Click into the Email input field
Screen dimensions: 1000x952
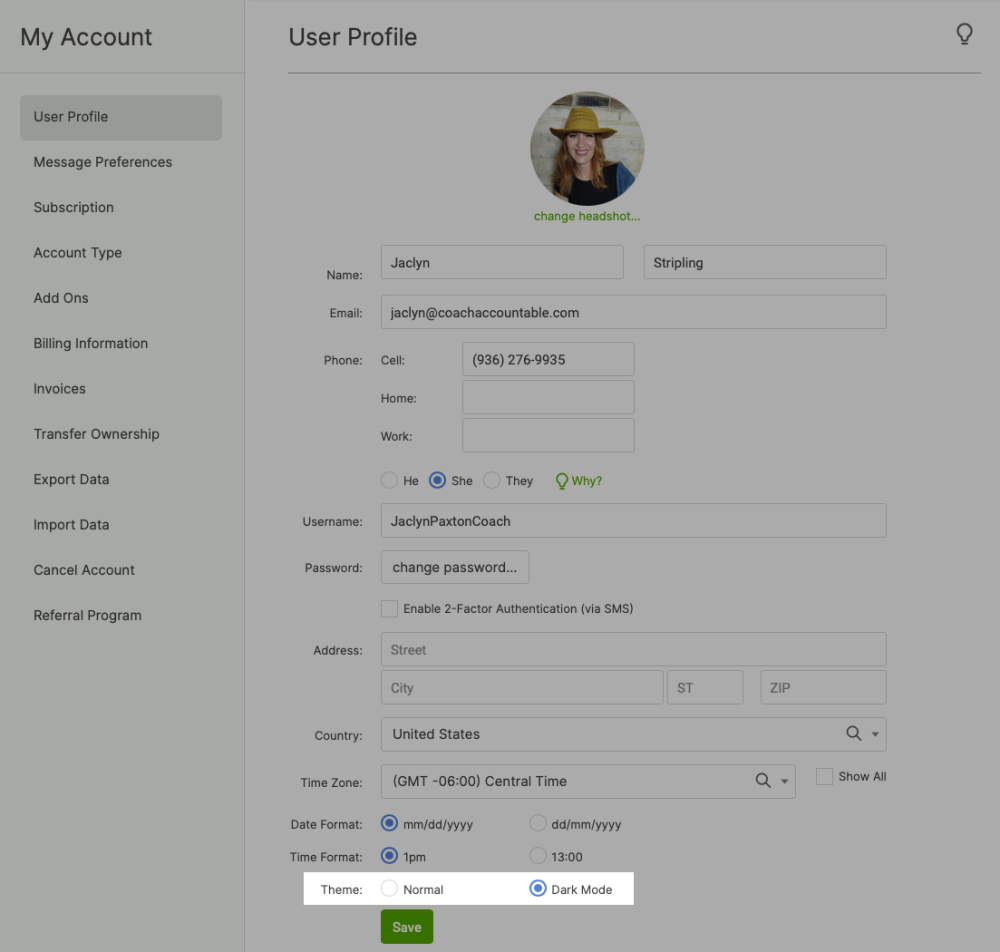coord(633,312)
